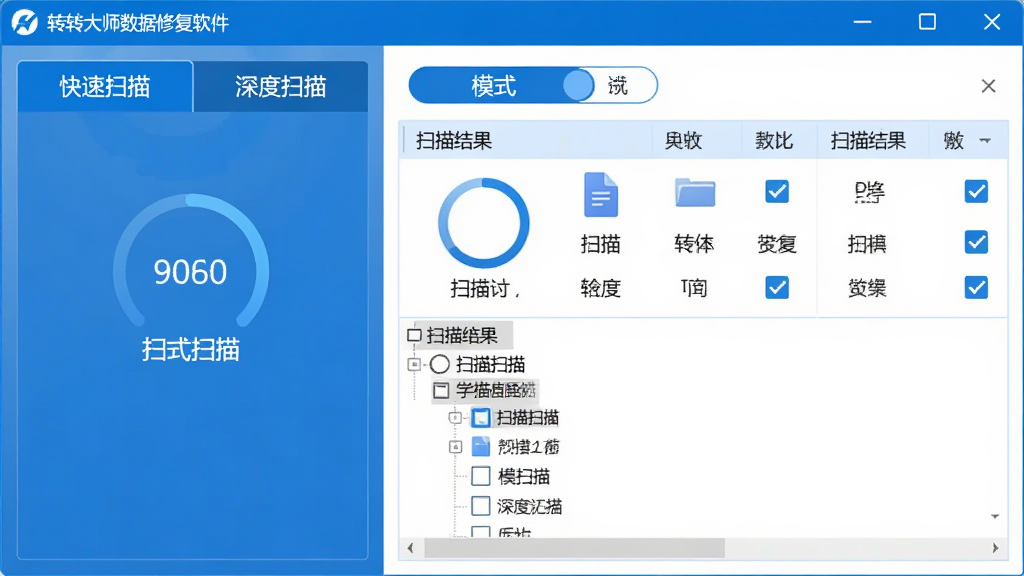The image size is (1024, 576).
Task: Open the dropdown arrow in the table header
Action: (985, 140)
